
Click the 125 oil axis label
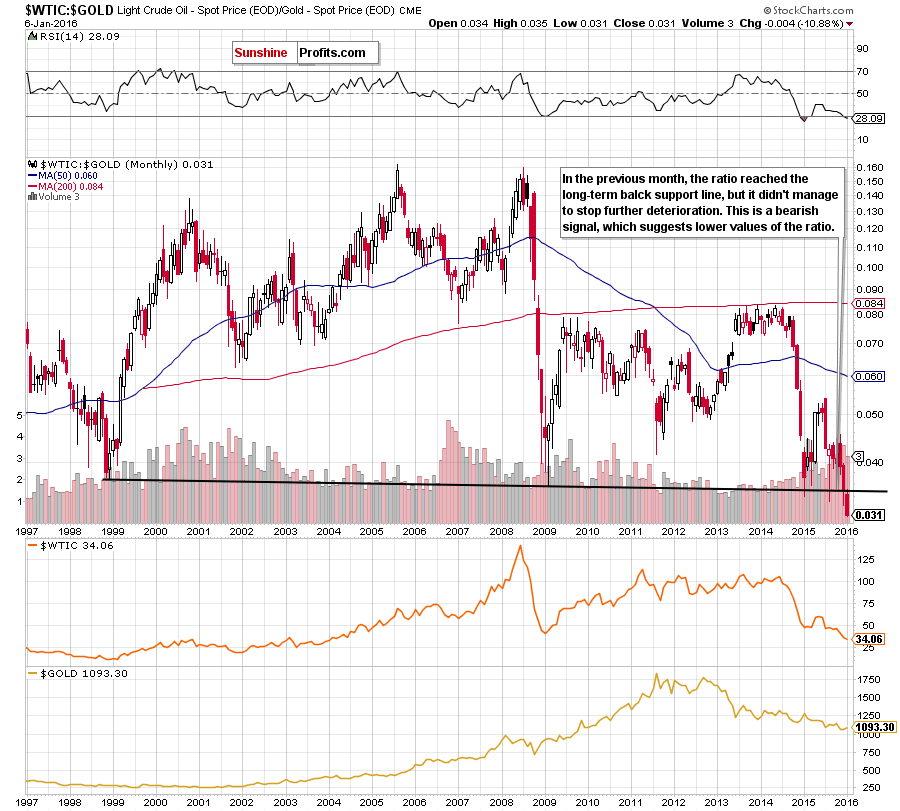[866, 560]
